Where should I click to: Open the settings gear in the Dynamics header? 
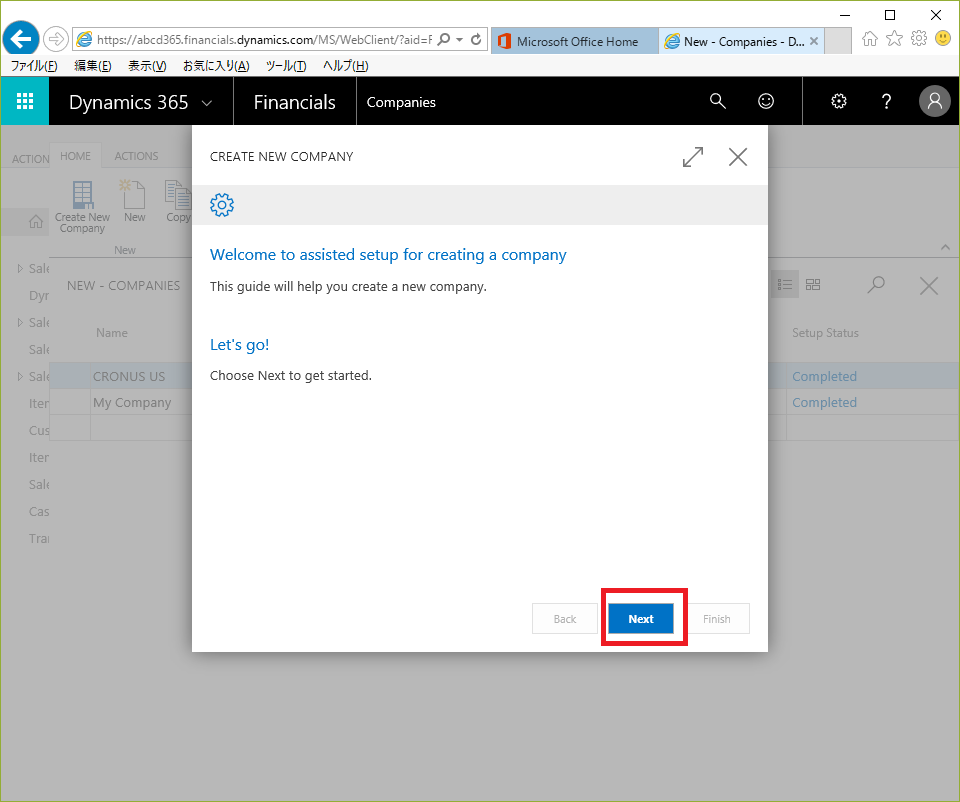point(839,101)
